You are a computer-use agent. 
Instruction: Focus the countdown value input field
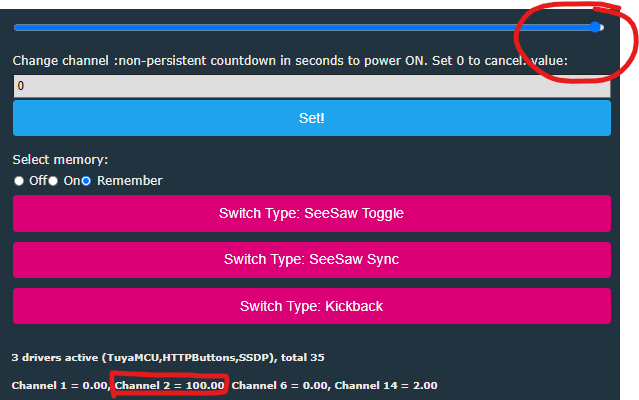tap(311, 87)
